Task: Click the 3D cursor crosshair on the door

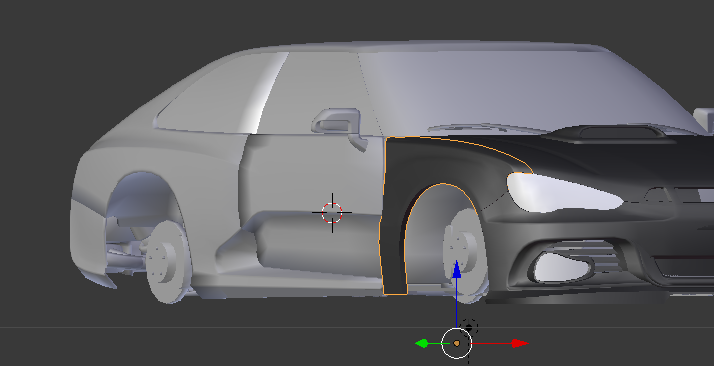Action: click(332, 213)
